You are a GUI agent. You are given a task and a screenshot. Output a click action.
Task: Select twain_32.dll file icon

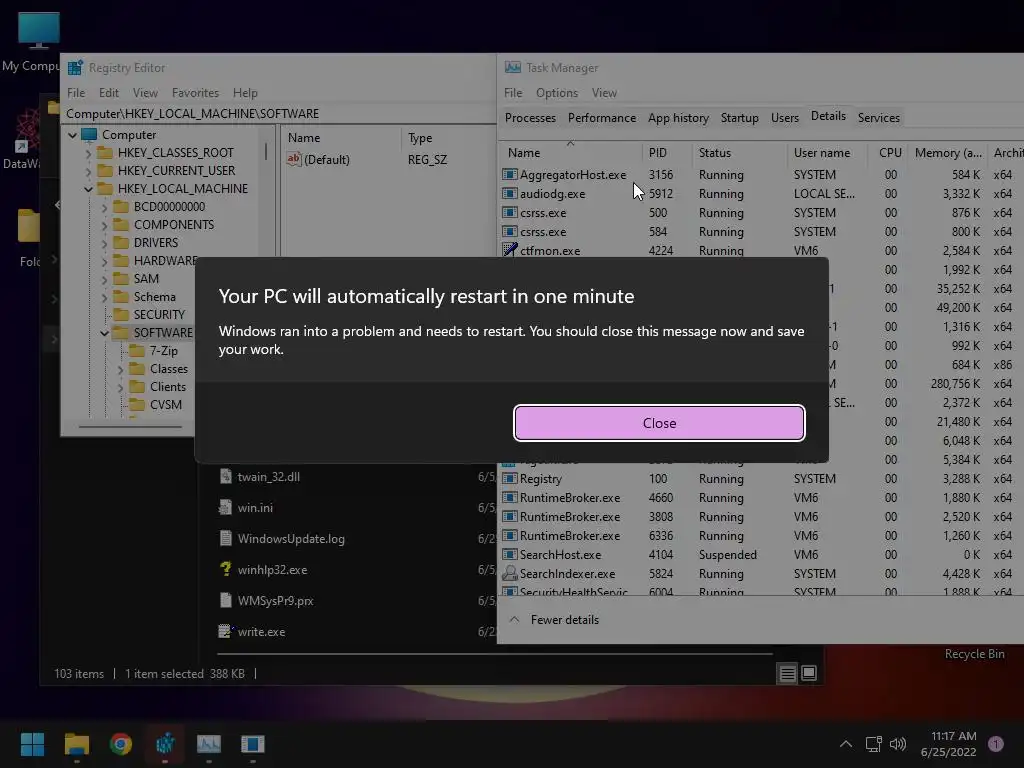[x=225, y=476]
